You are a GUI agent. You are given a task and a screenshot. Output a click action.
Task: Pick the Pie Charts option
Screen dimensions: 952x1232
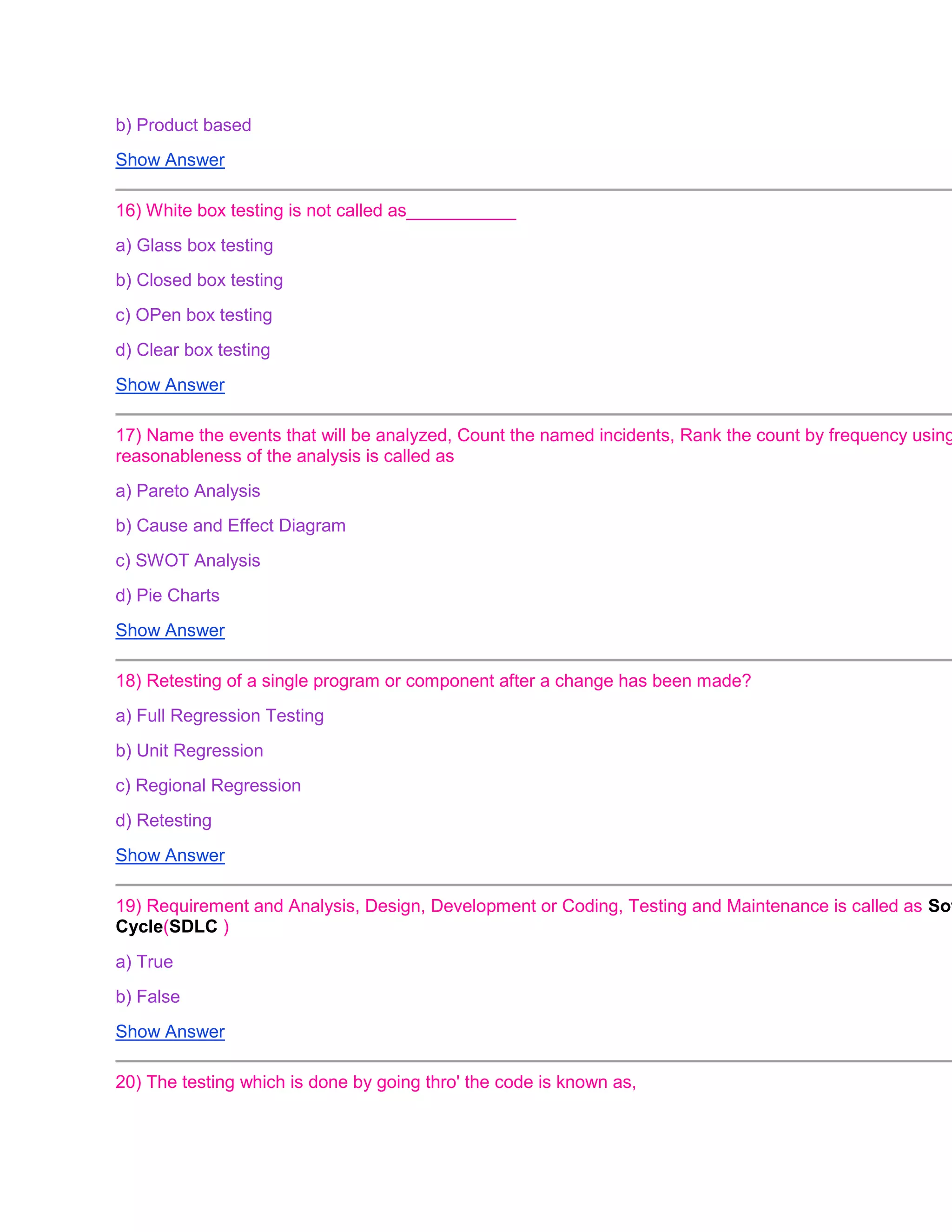167,596
